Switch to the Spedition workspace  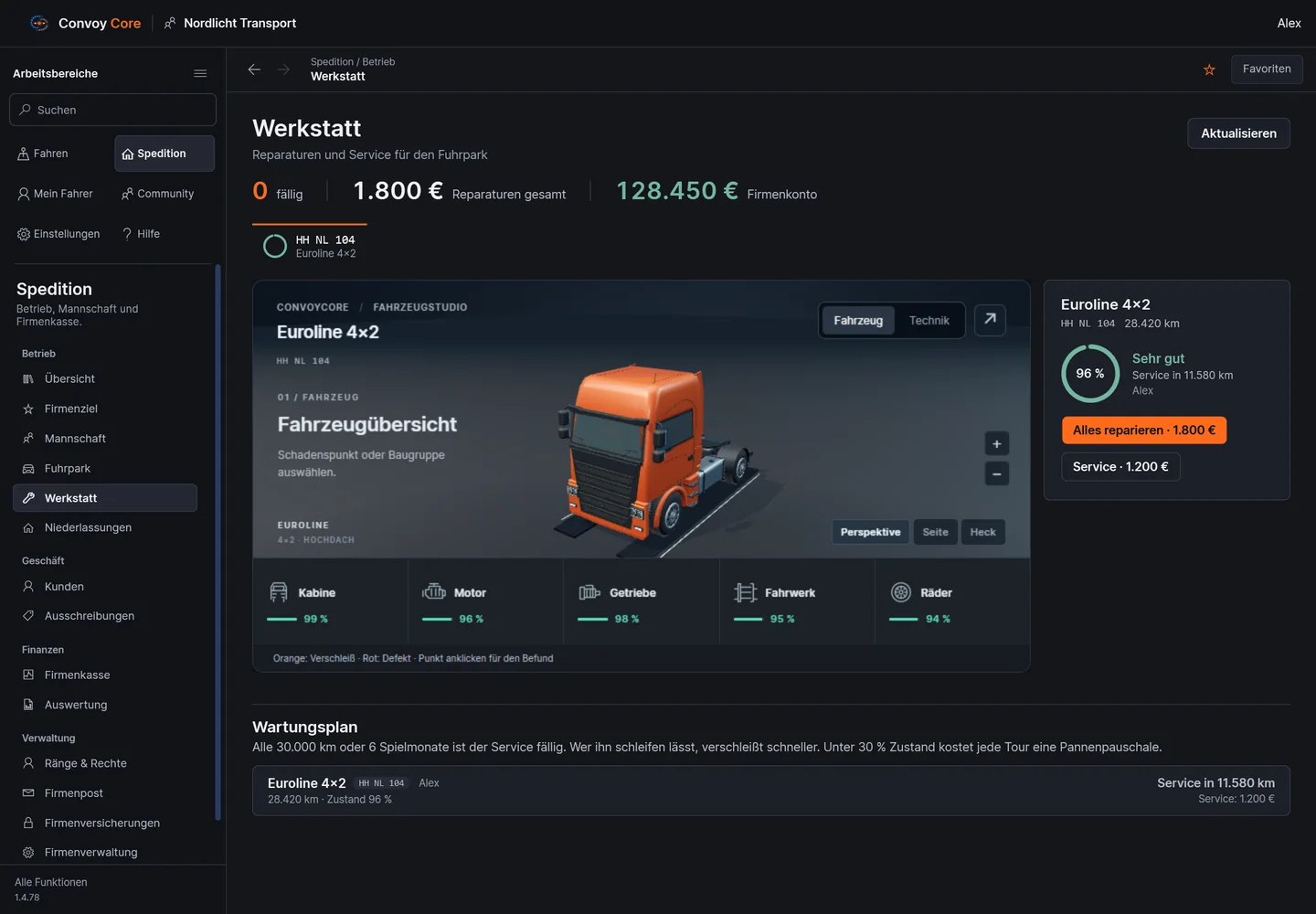click(x=164, y=154)
